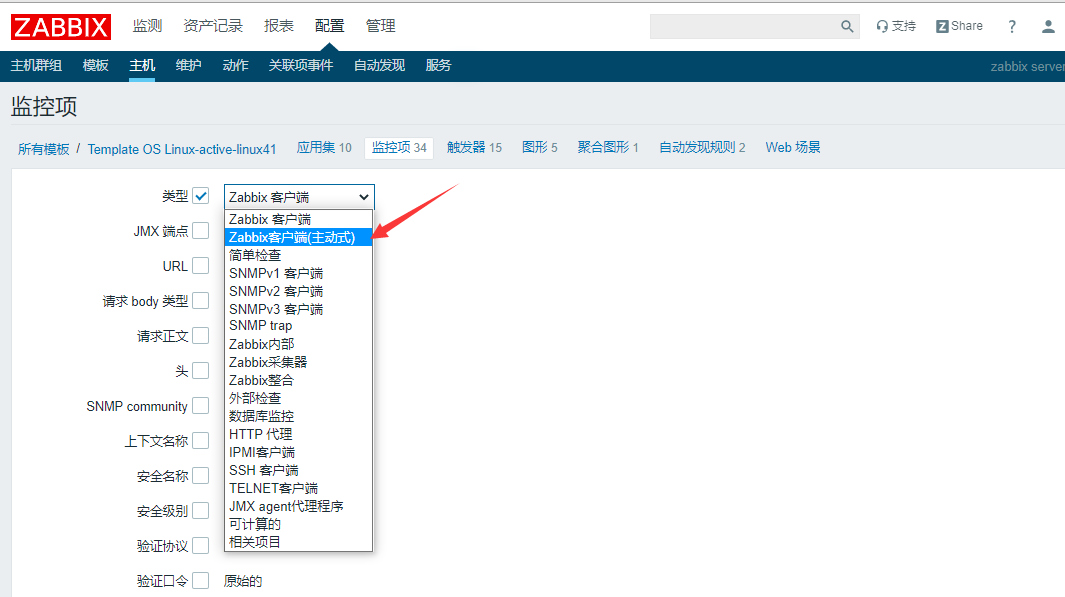Select SNMP trap option
This screenshot has width=1065, height=597.
[298, 326]
